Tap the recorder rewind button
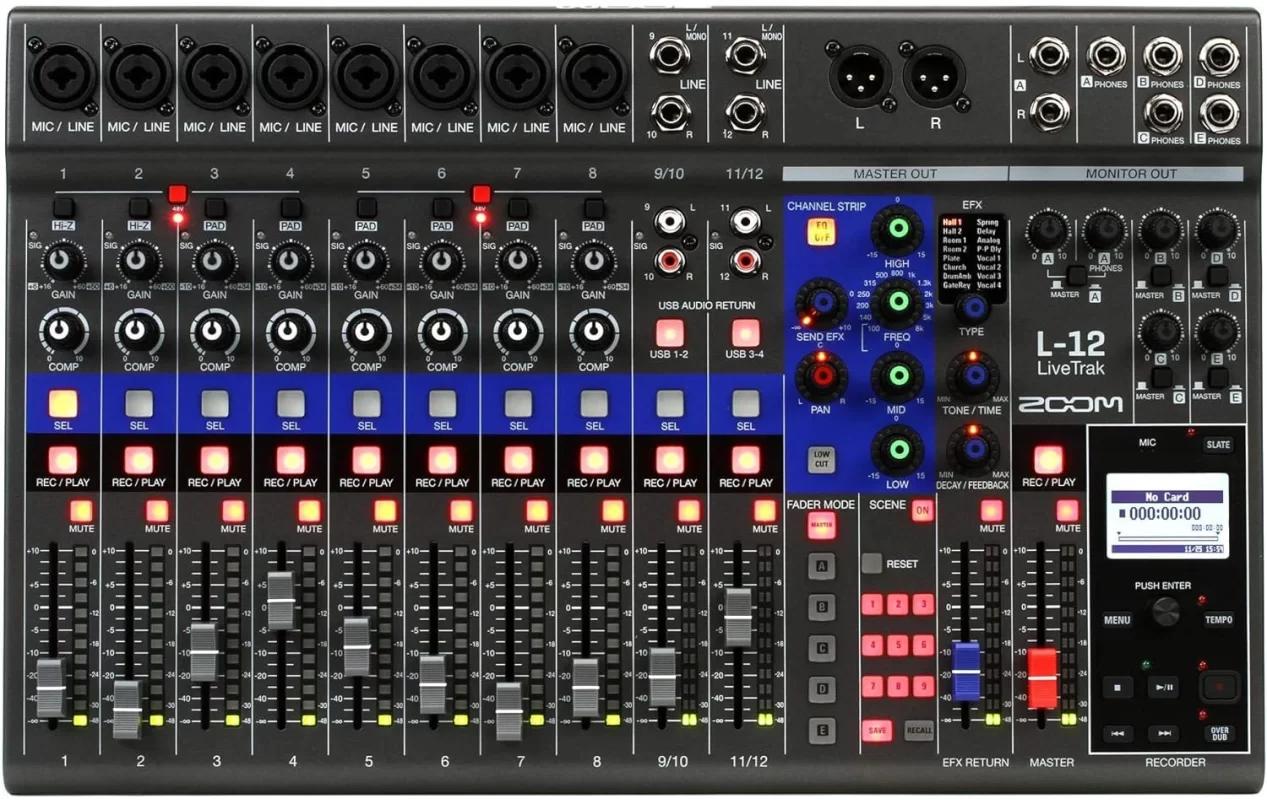Screen dimensions: 1267x800 [1118, 734]
